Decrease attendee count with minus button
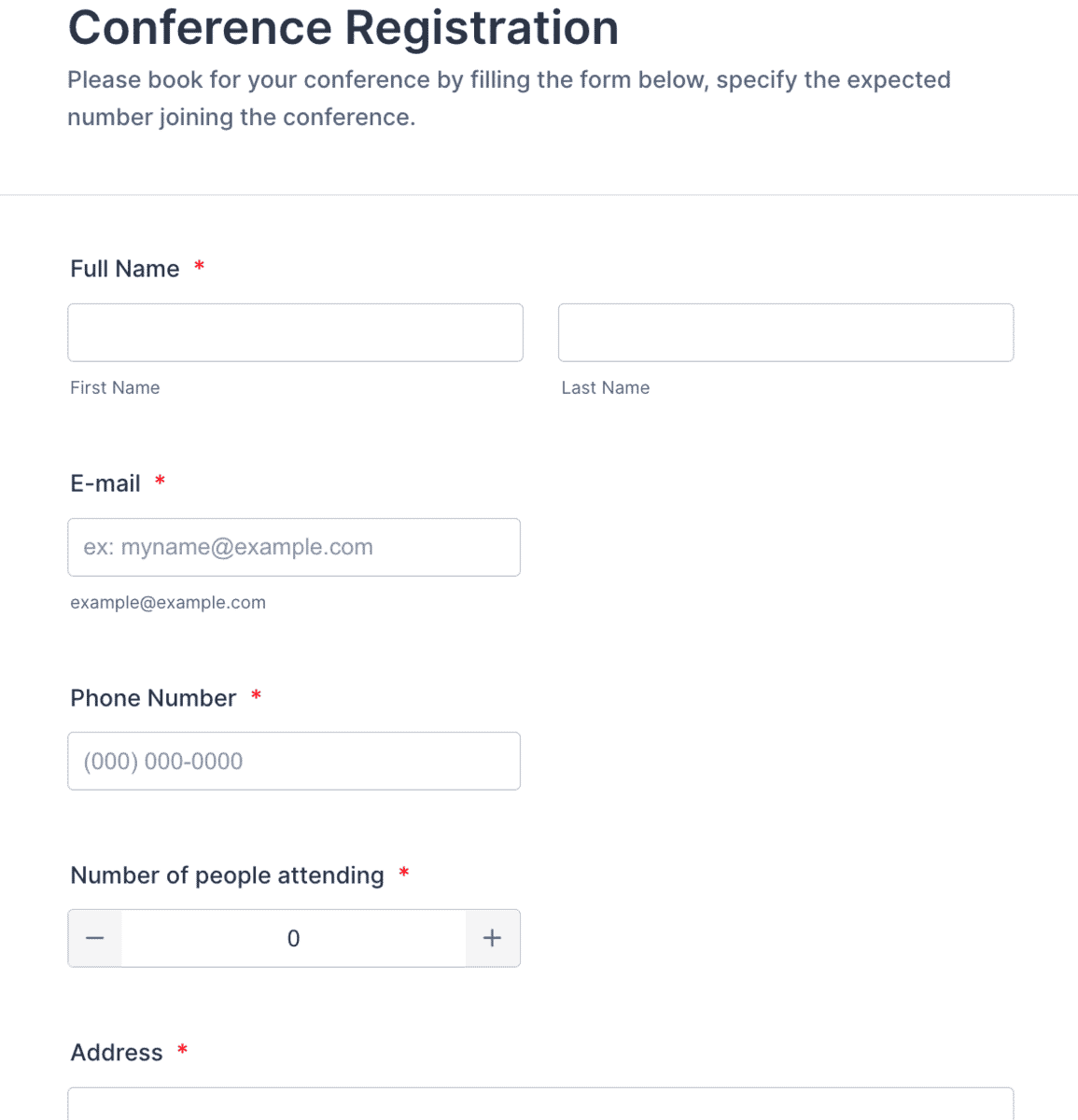Screen dimensions: 1078x1120 95,938
